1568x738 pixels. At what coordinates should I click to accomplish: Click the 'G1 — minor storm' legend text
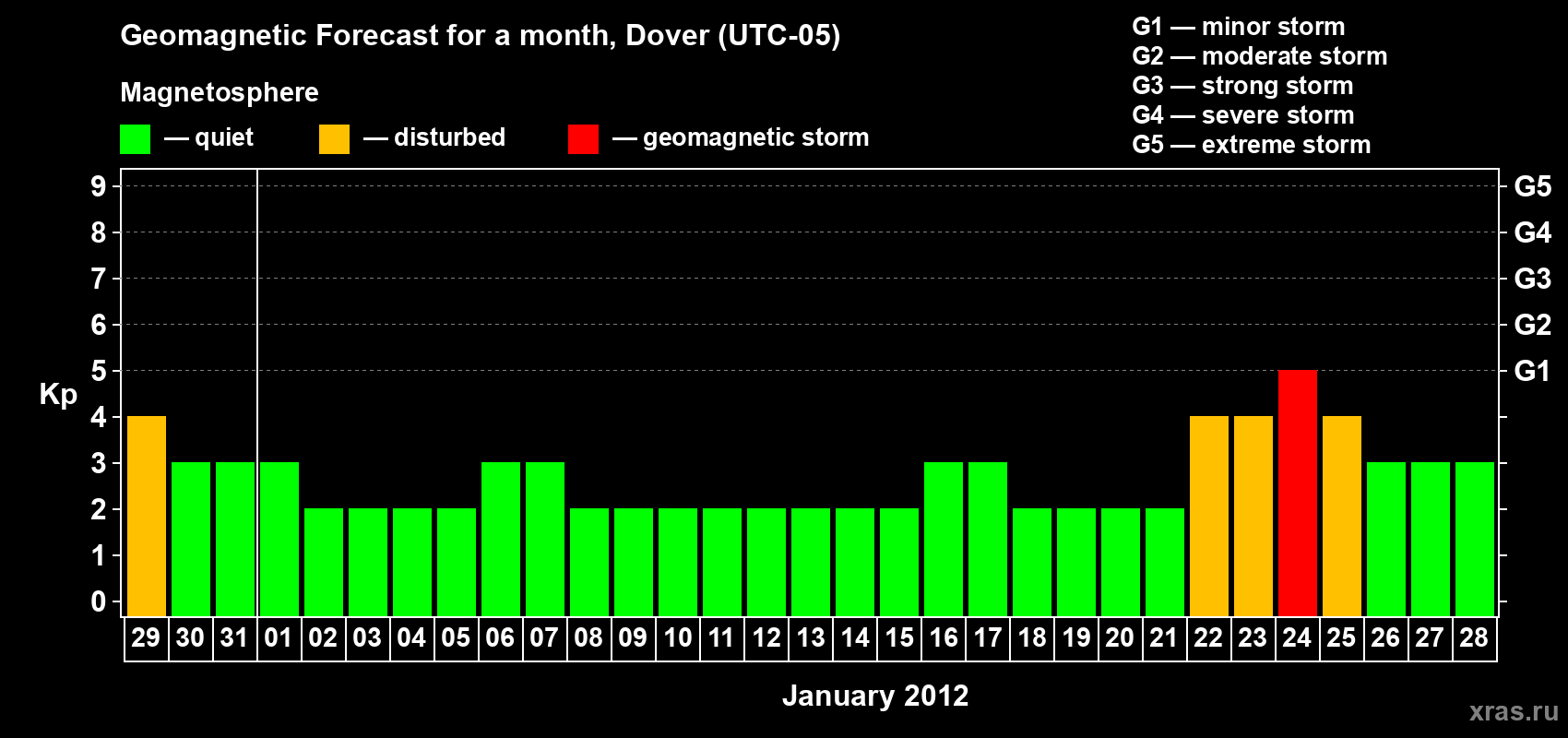click(1239, 27)
